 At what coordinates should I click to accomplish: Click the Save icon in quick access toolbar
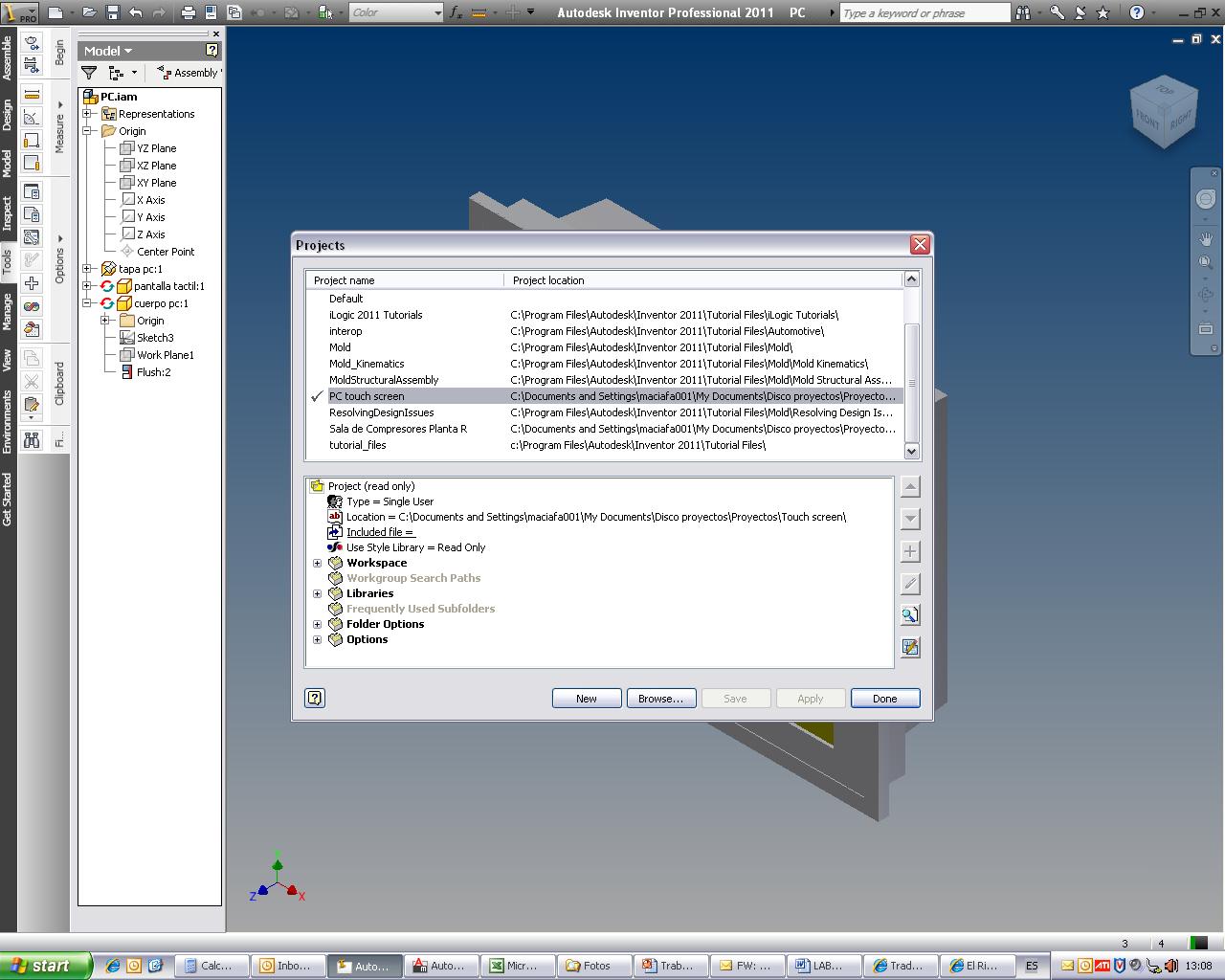[112, 12]
